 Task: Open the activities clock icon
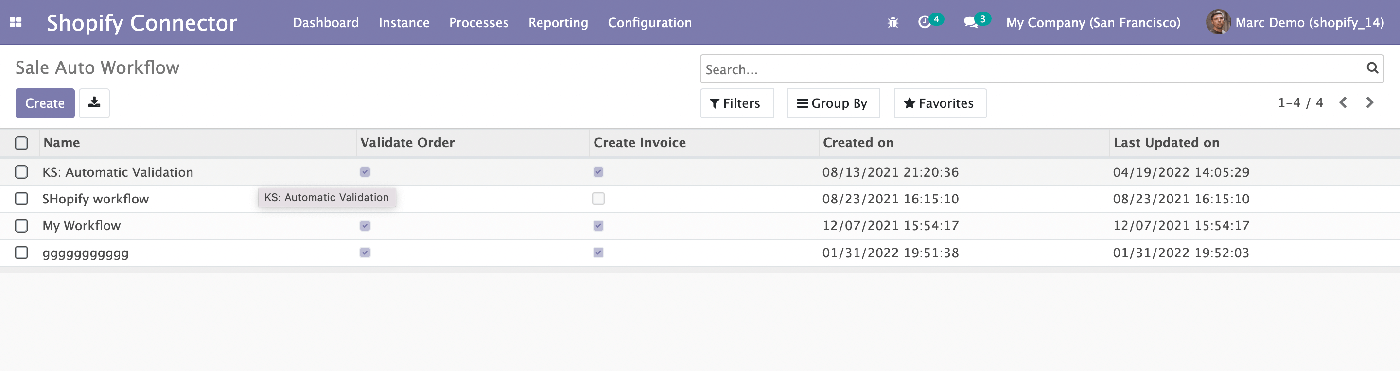(x=924, y=22)
